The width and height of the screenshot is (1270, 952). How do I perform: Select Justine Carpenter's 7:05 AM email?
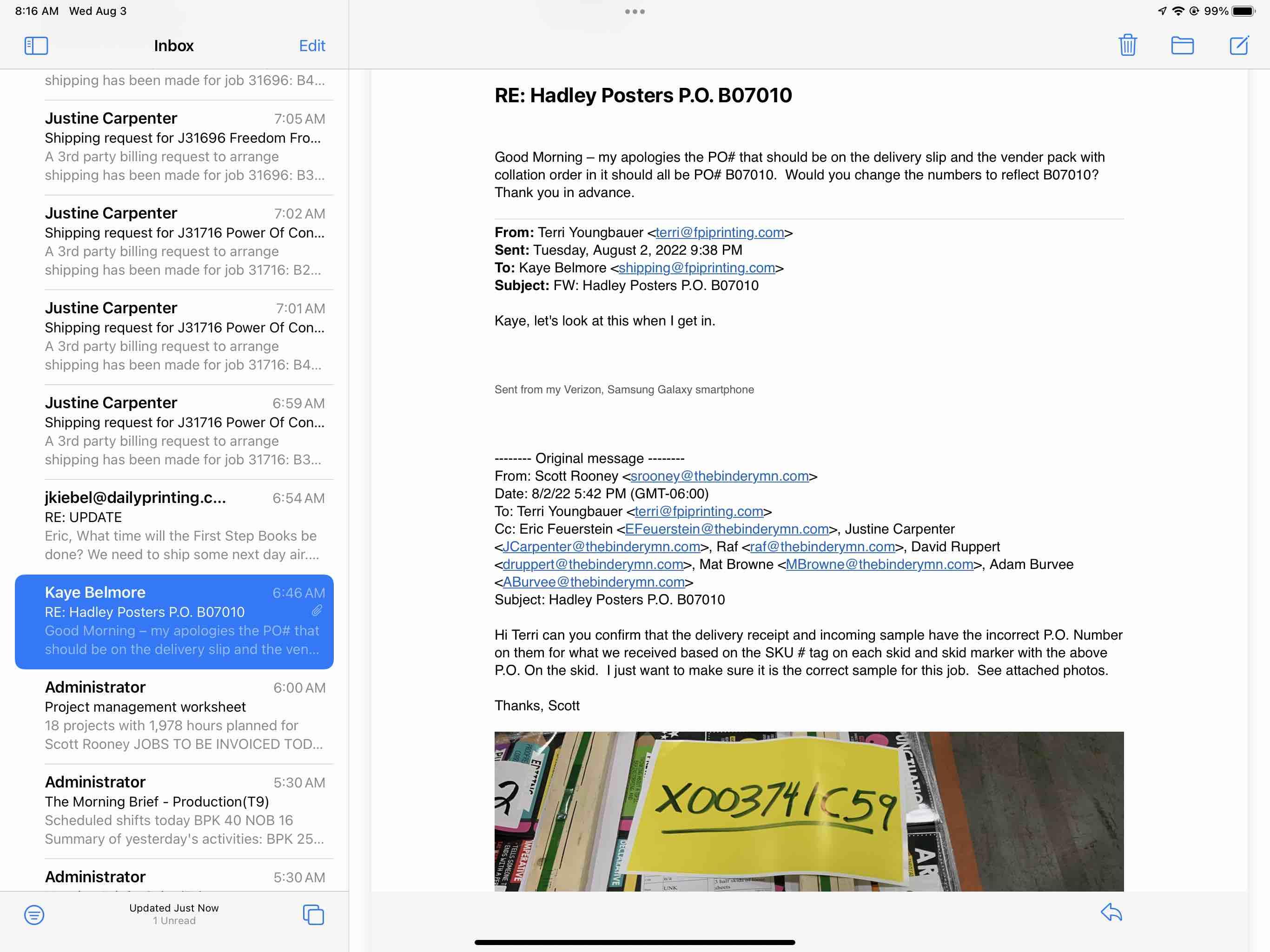pos(184,146)
